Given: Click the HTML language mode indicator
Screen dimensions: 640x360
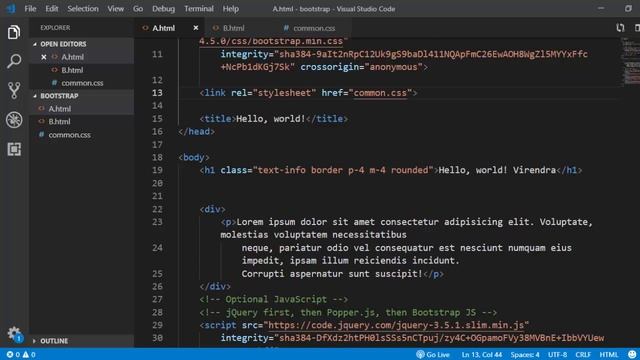Looking at the screenshot, I should [x=609, y=354].
